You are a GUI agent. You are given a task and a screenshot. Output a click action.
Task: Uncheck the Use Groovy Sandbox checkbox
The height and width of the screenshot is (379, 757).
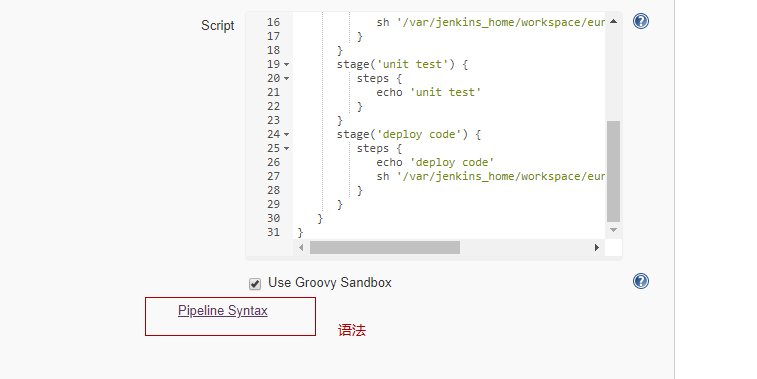[255, 284]
